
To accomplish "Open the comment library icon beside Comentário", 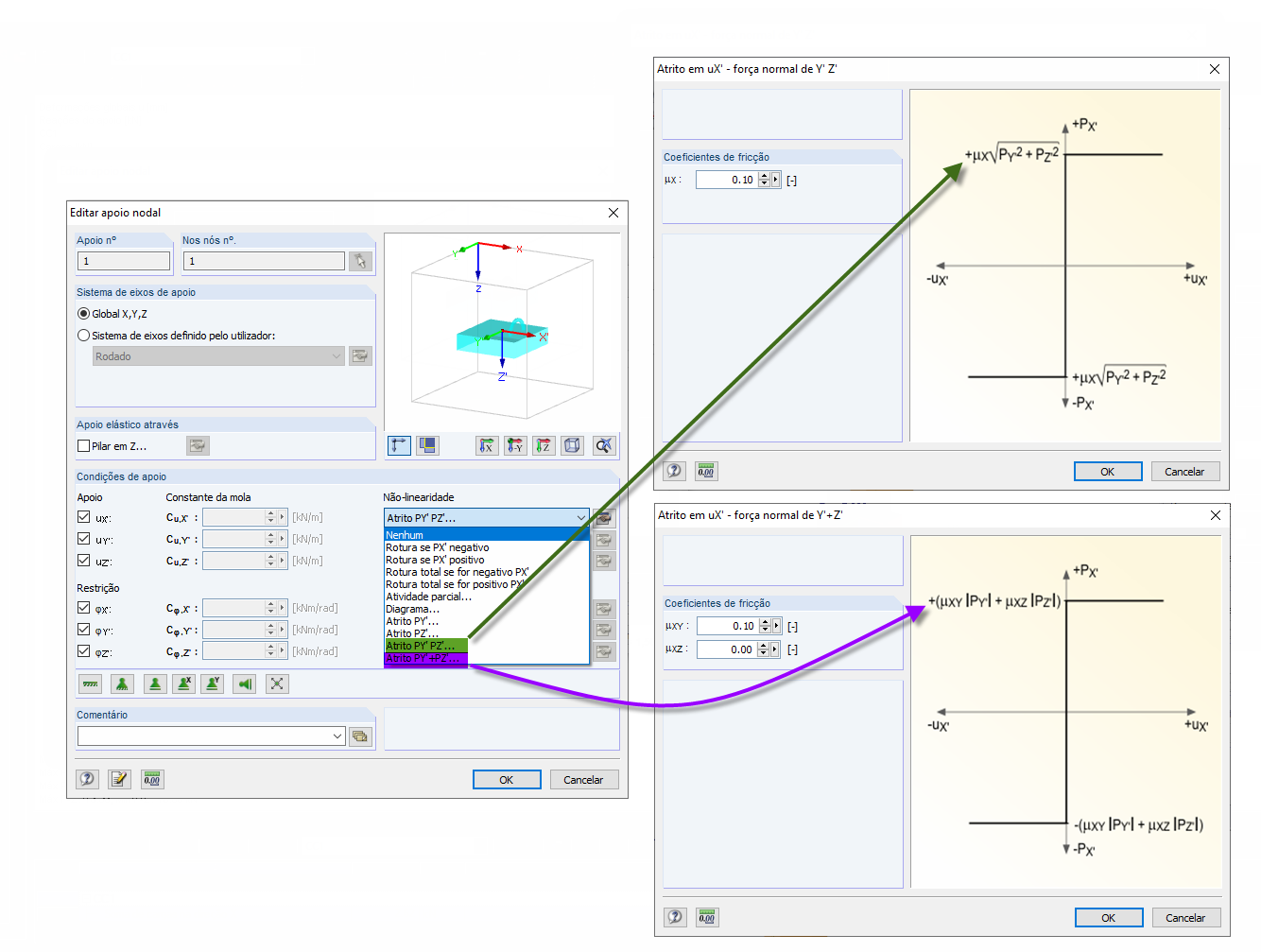I will (360, 736).
